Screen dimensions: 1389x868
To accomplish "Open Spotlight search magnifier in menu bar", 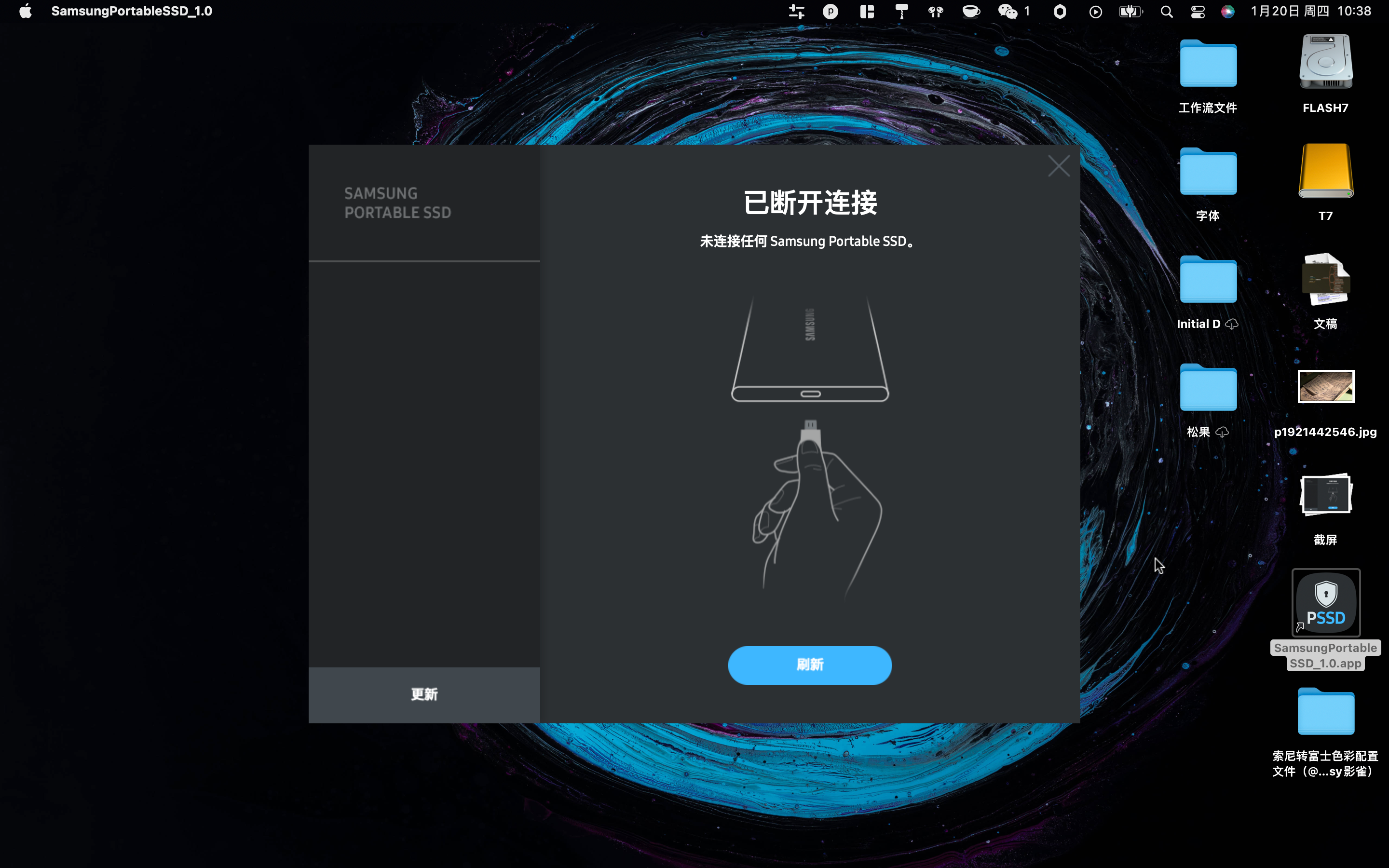I will coord(1166,12).
